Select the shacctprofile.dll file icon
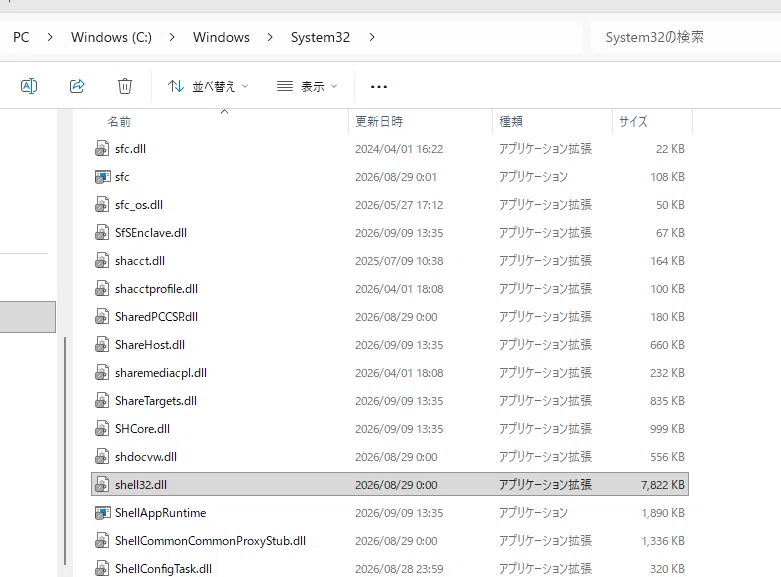781x577 pixels. tap(102, 288)
